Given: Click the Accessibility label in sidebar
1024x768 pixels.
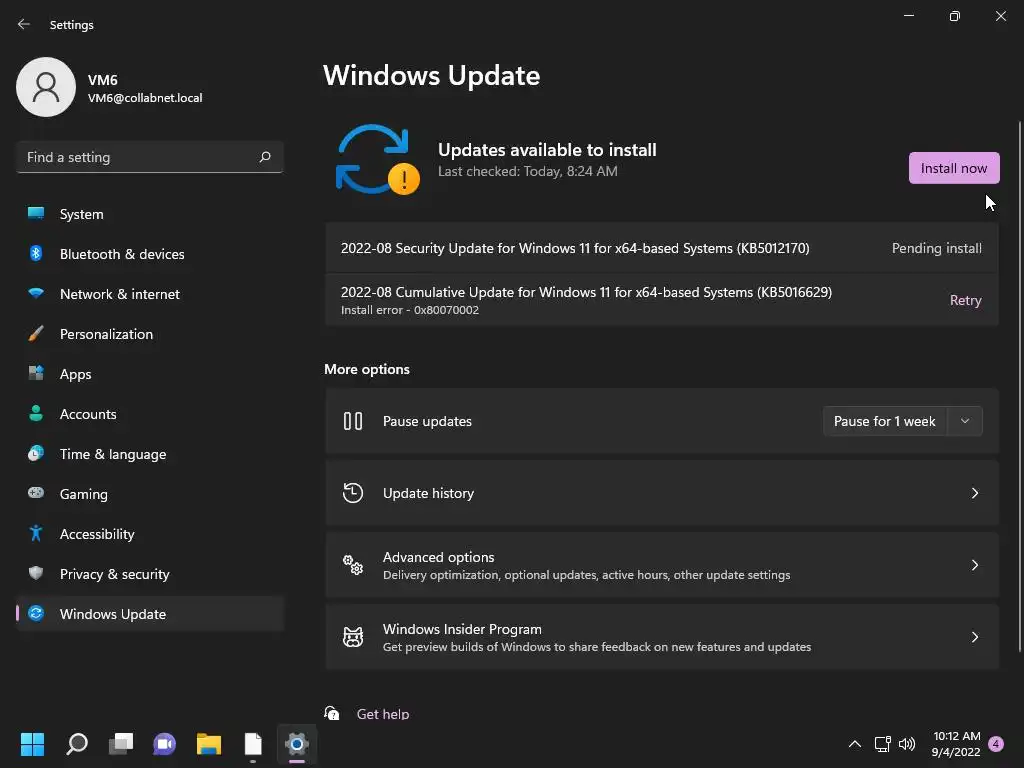Looking at the screenshot, I should (x=97, y=534).
